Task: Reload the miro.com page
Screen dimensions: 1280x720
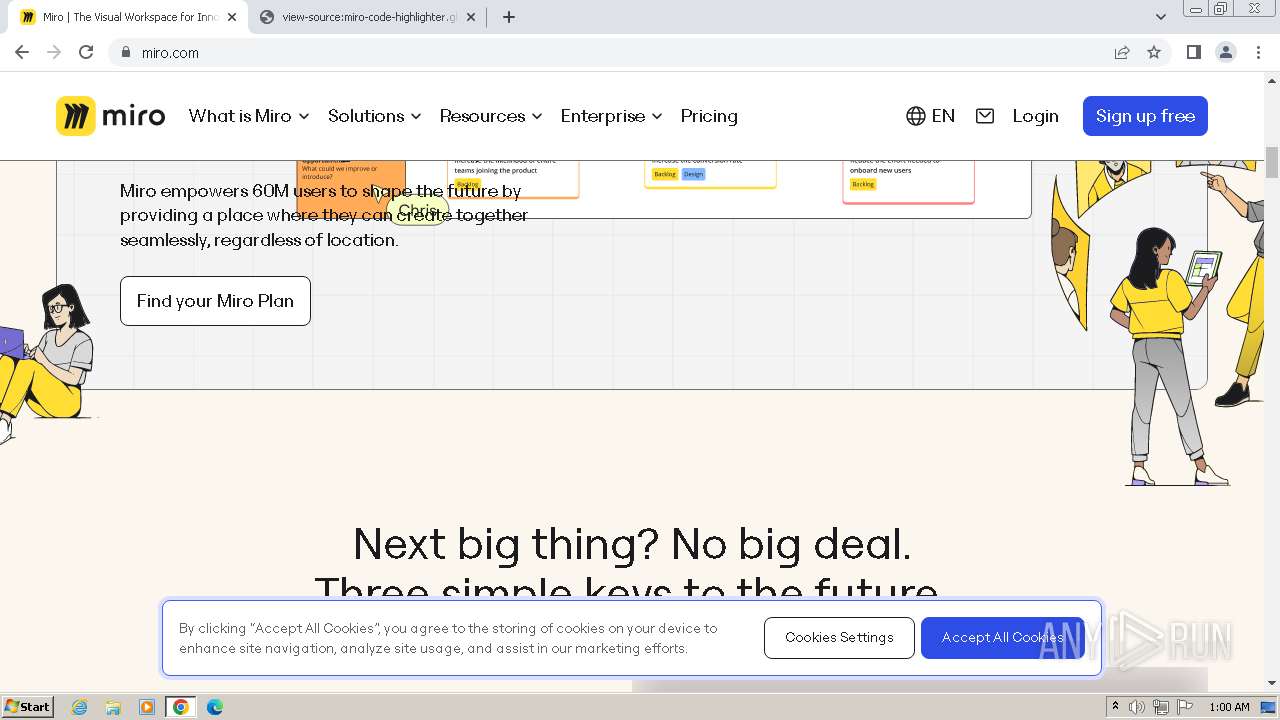Action: coord(86,52)
